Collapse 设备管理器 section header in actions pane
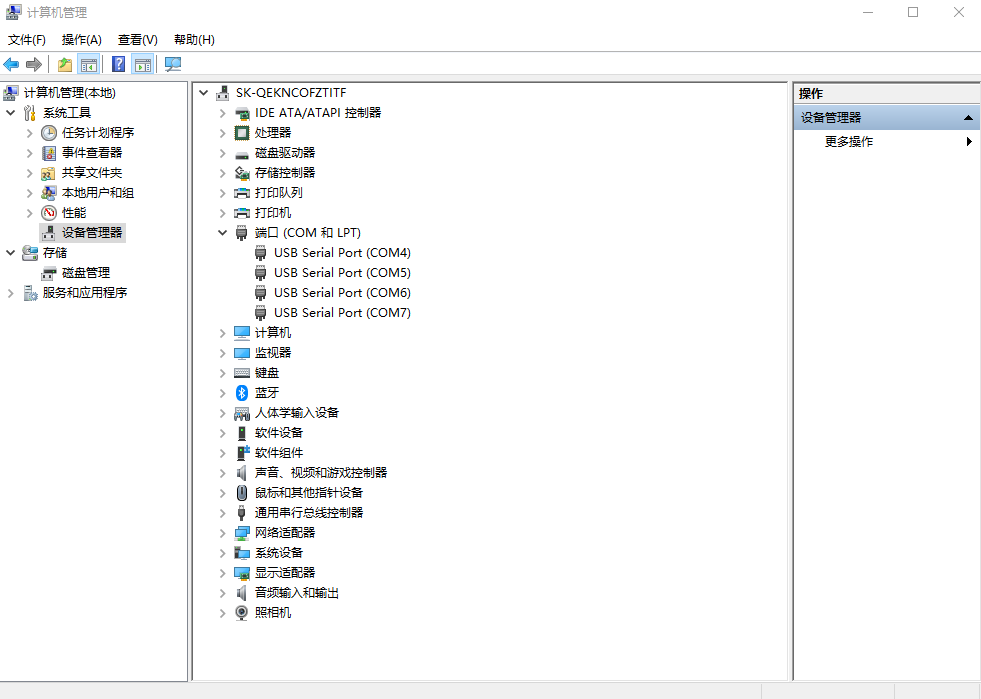Screen dimensions: 981x699 pyautogui.click(x=968, y=118)
